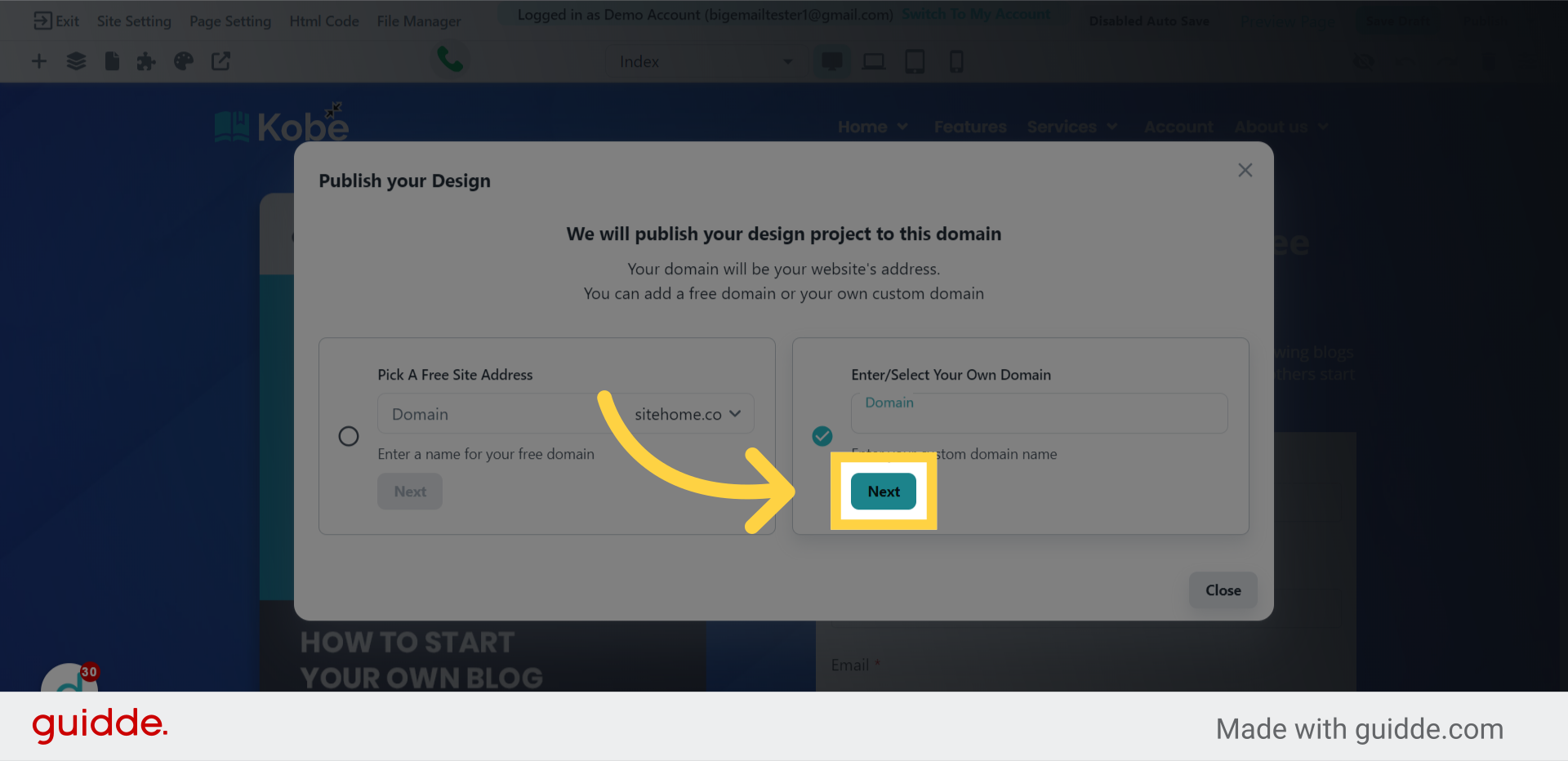The width and height of the screenshot is (1568, 761).
Task: Click the green phone icon
Action: coord(450,59)
